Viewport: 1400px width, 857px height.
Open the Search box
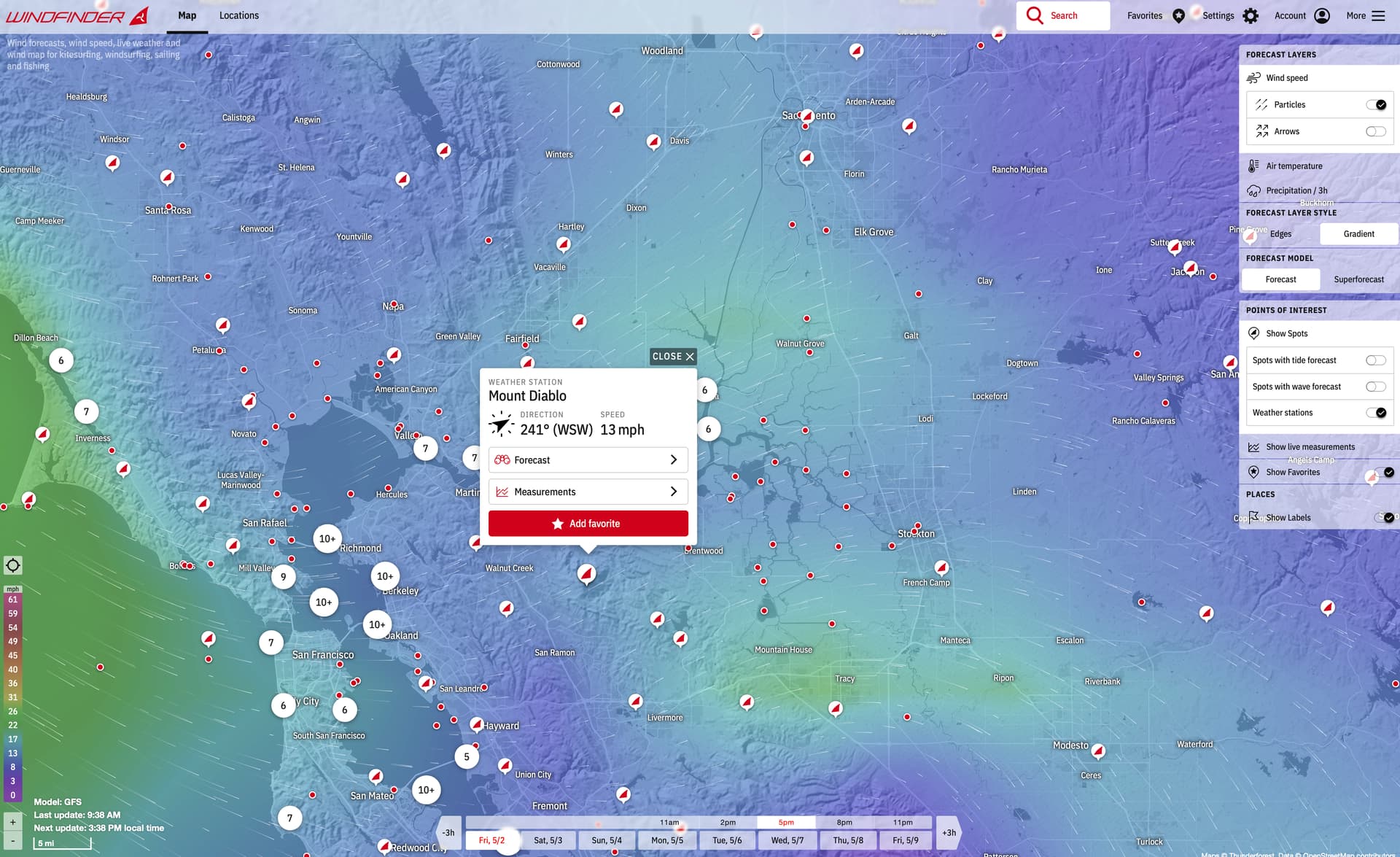[1063, 15]
